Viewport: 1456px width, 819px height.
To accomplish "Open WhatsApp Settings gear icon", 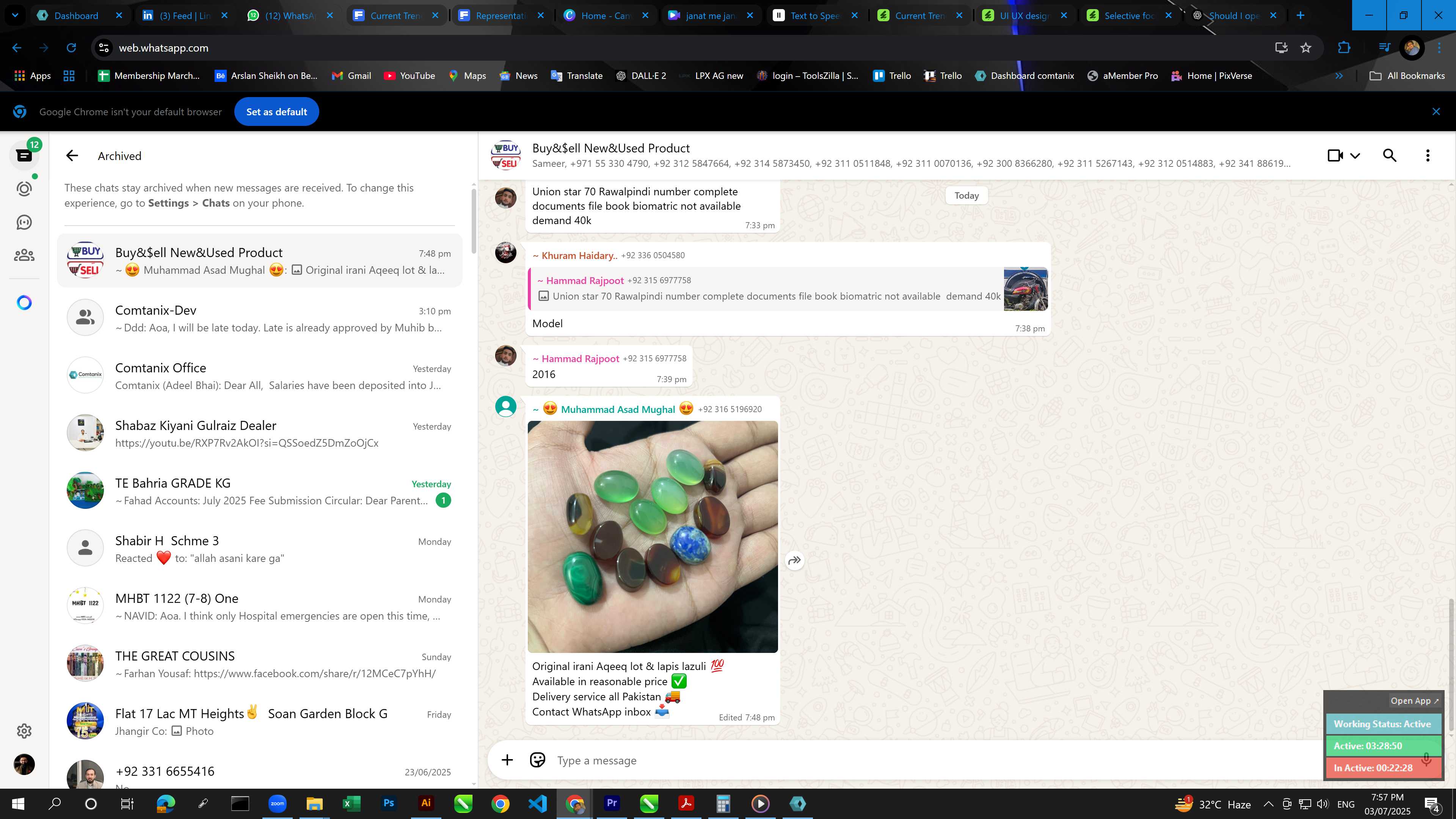I will [x=24, y=731].
